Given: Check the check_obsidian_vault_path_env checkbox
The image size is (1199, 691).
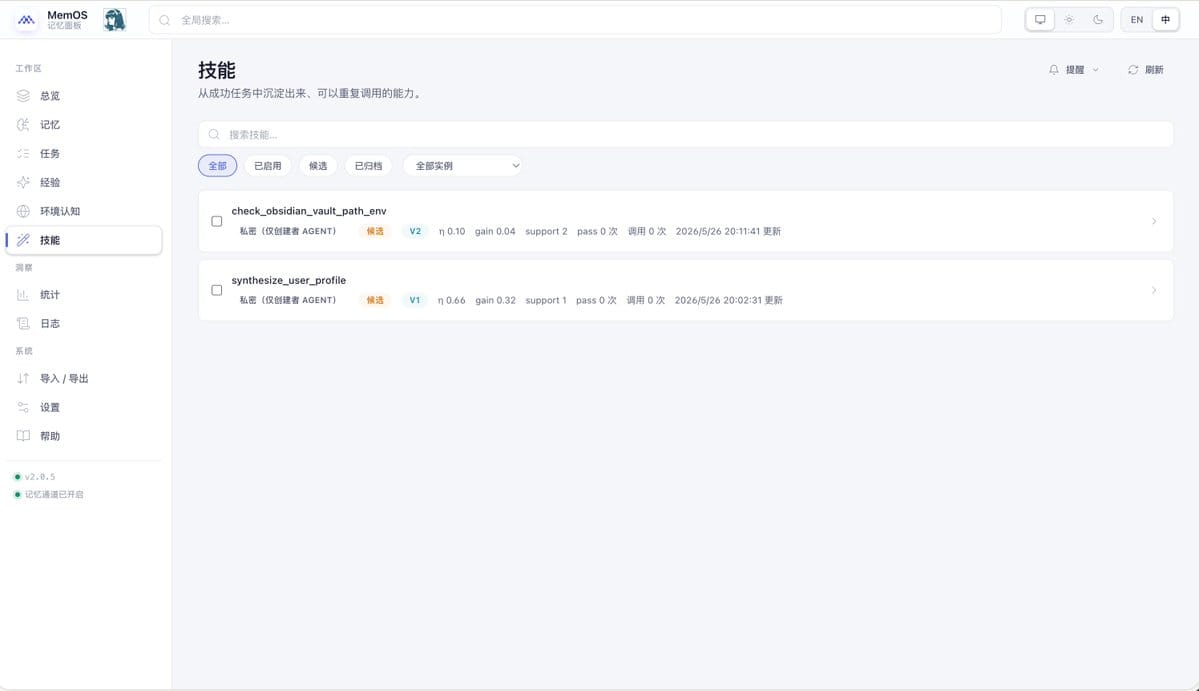Looking at the screenshot, I should [216, 221].
